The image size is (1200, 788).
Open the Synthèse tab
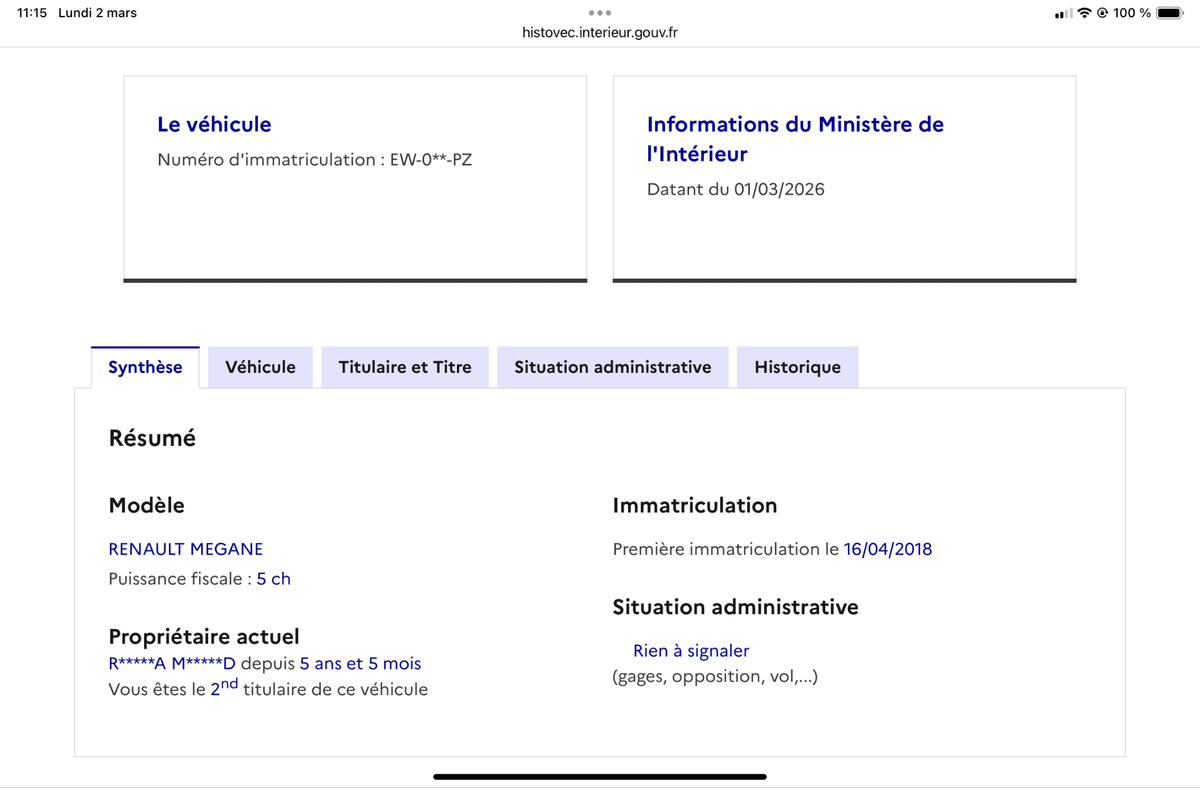pyautogui.click(x=145, y=367)
